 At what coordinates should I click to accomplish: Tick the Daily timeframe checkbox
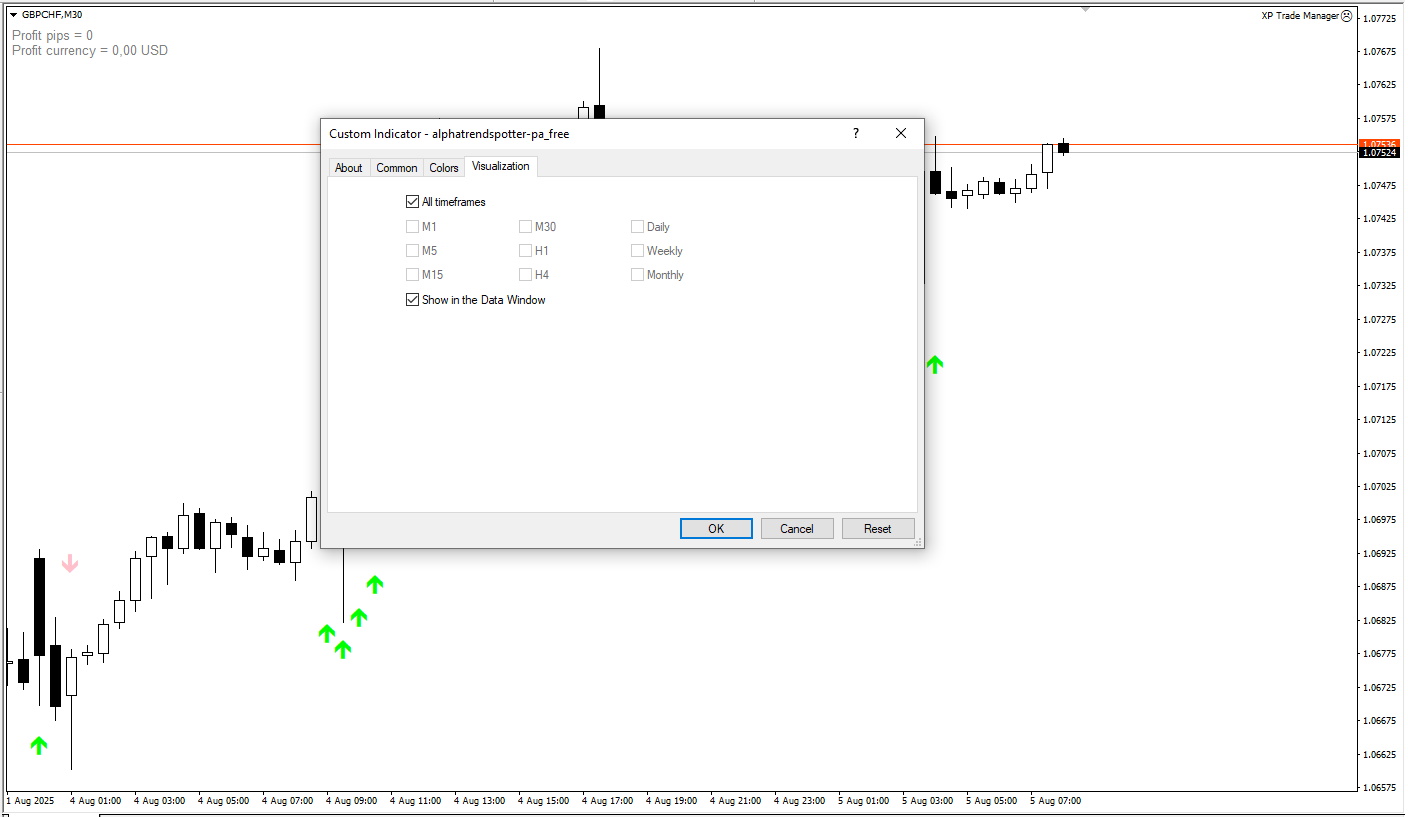(x=637, y=227)
